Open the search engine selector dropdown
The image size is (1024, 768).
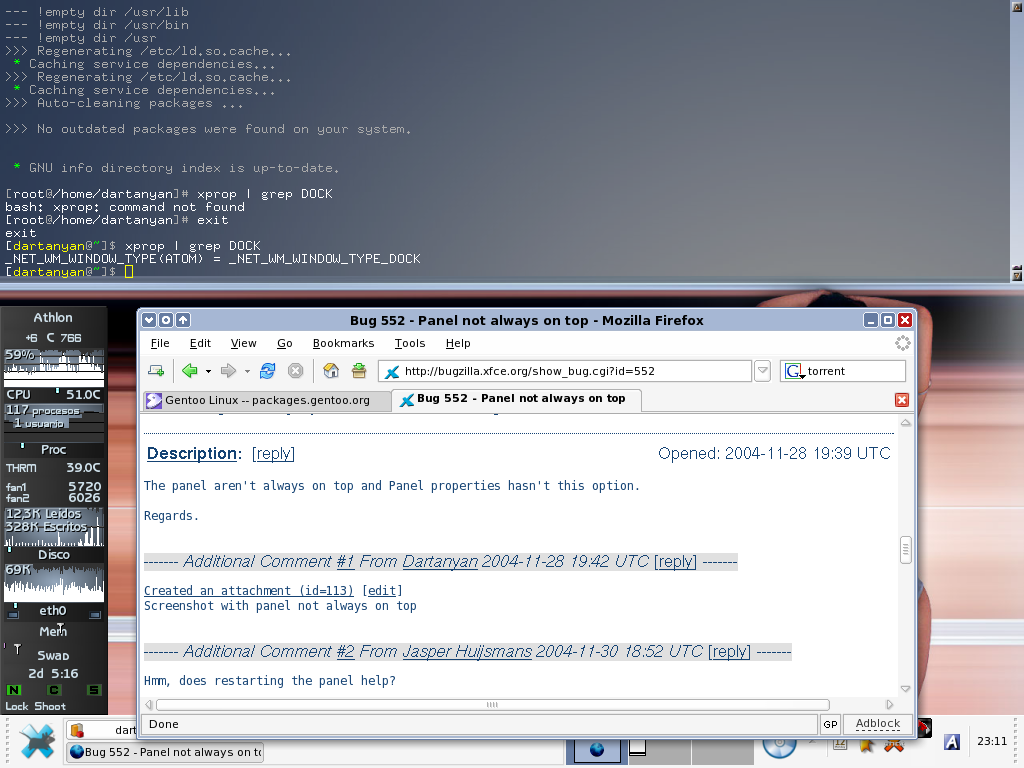click(795, 371)
